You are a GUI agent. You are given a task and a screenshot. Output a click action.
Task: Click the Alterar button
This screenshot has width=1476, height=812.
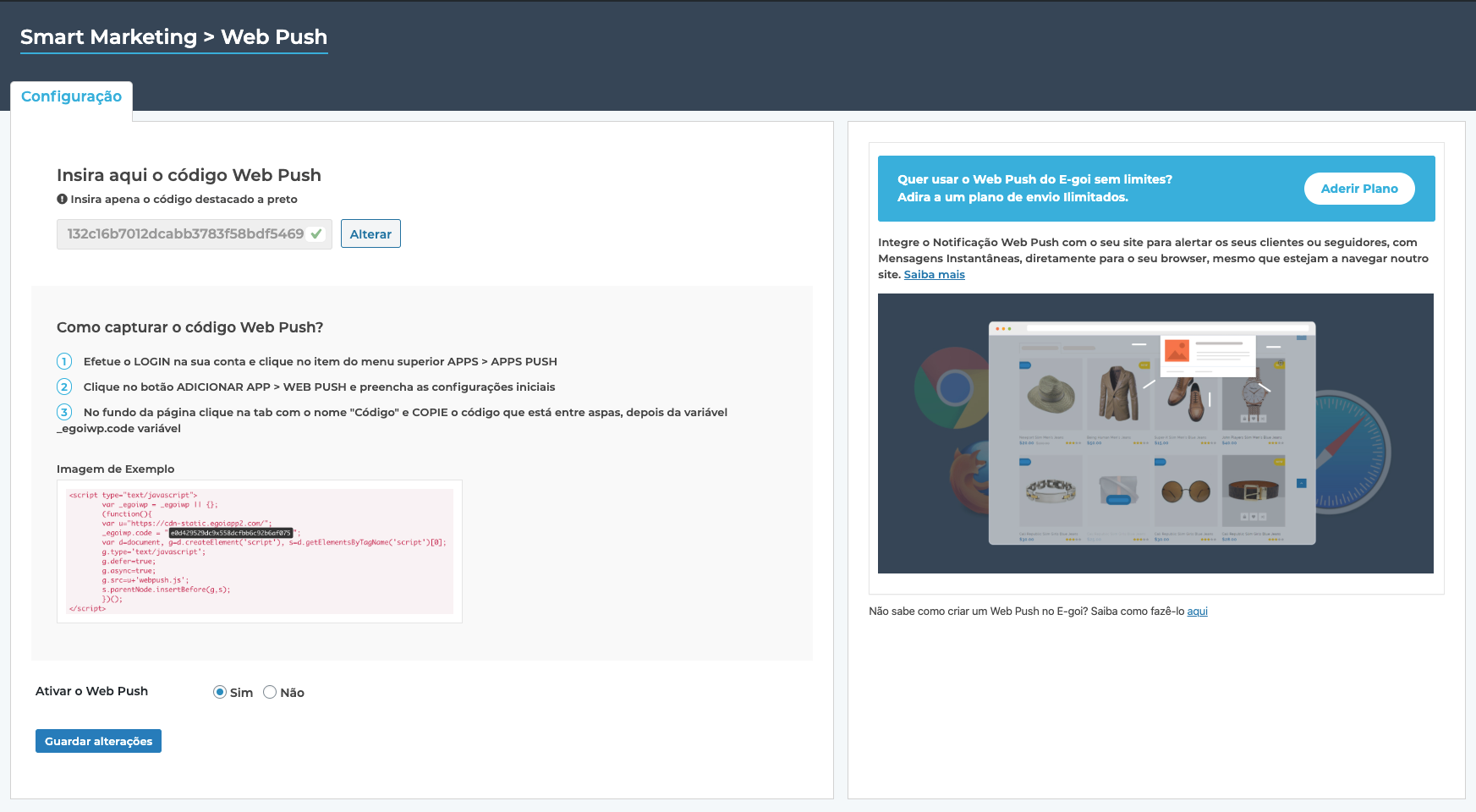[370, 234]
